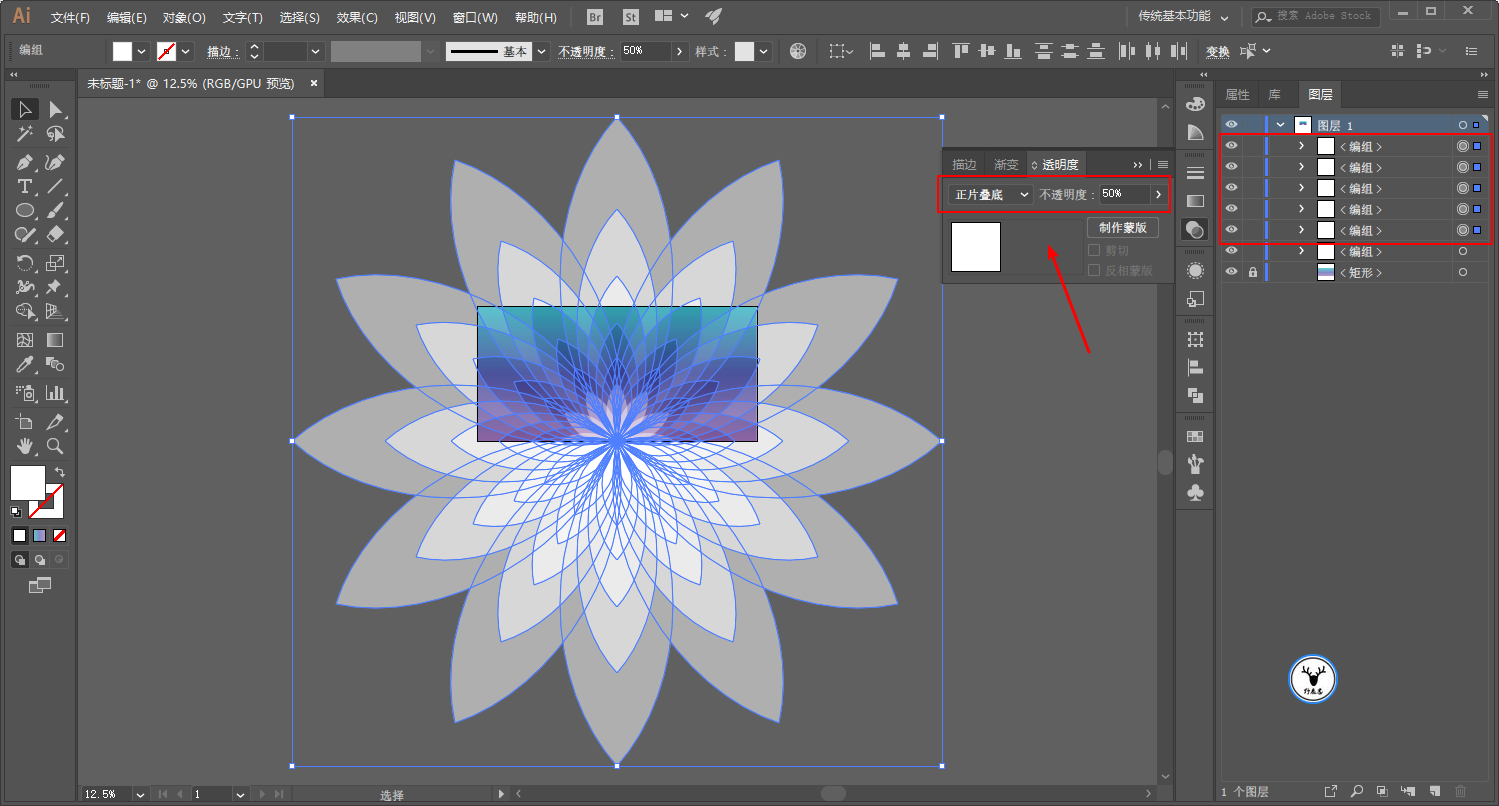Select the Lasso tool
Viewport: 1499px width, 806px height.
click(x=55, y=134)
